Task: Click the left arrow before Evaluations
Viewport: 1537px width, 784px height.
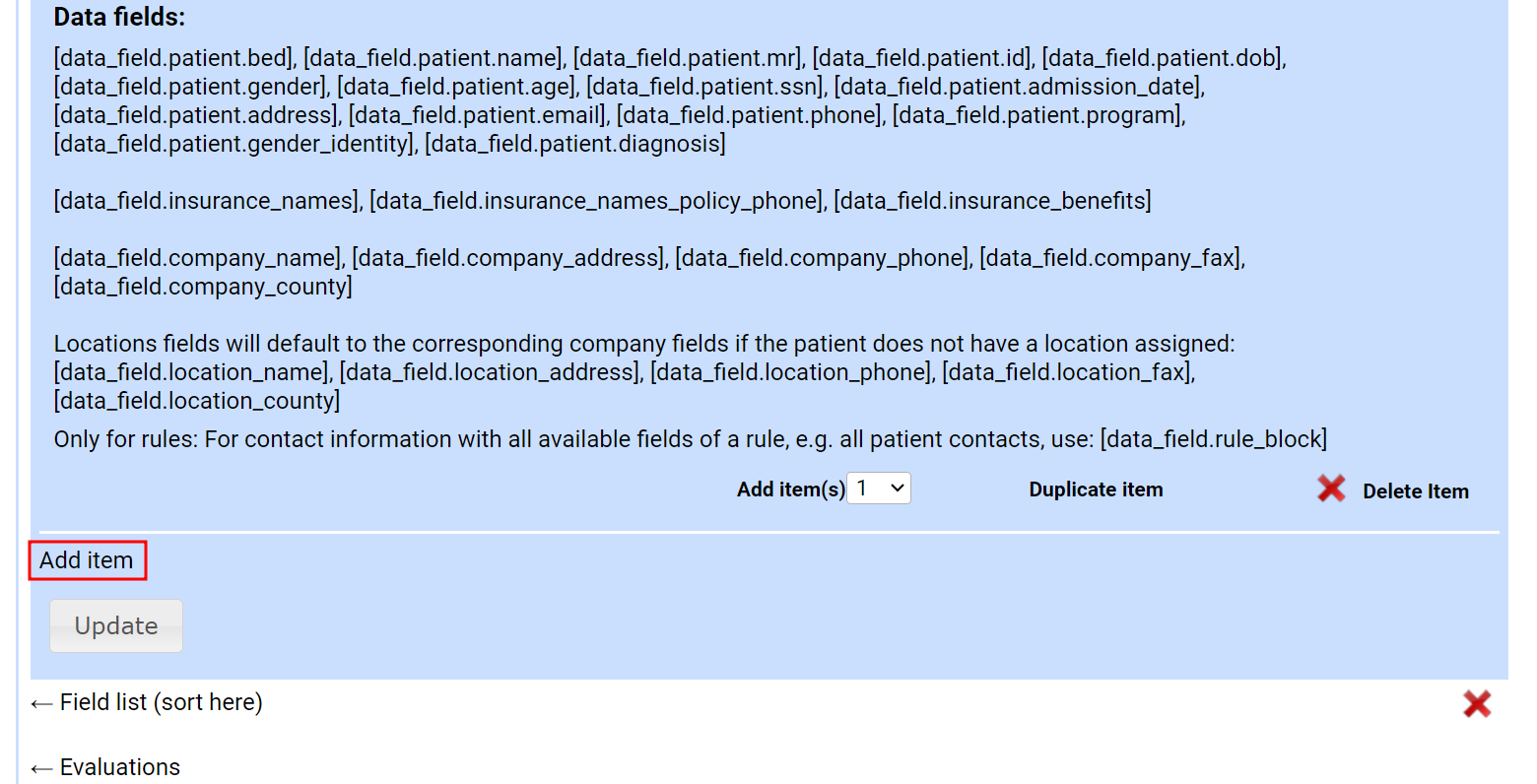Action: (41, 768)
